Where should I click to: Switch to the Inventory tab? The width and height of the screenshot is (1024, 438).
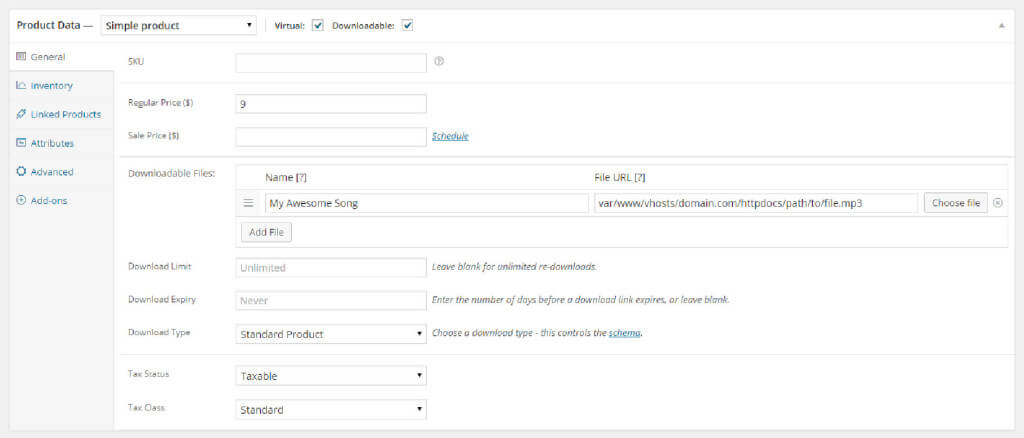62,86
